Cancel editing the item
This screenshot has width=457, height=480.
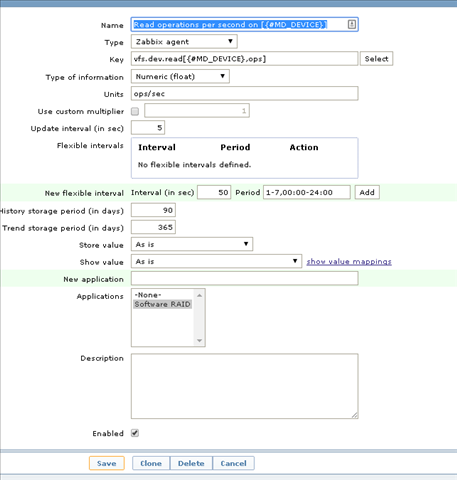(233, 463)
